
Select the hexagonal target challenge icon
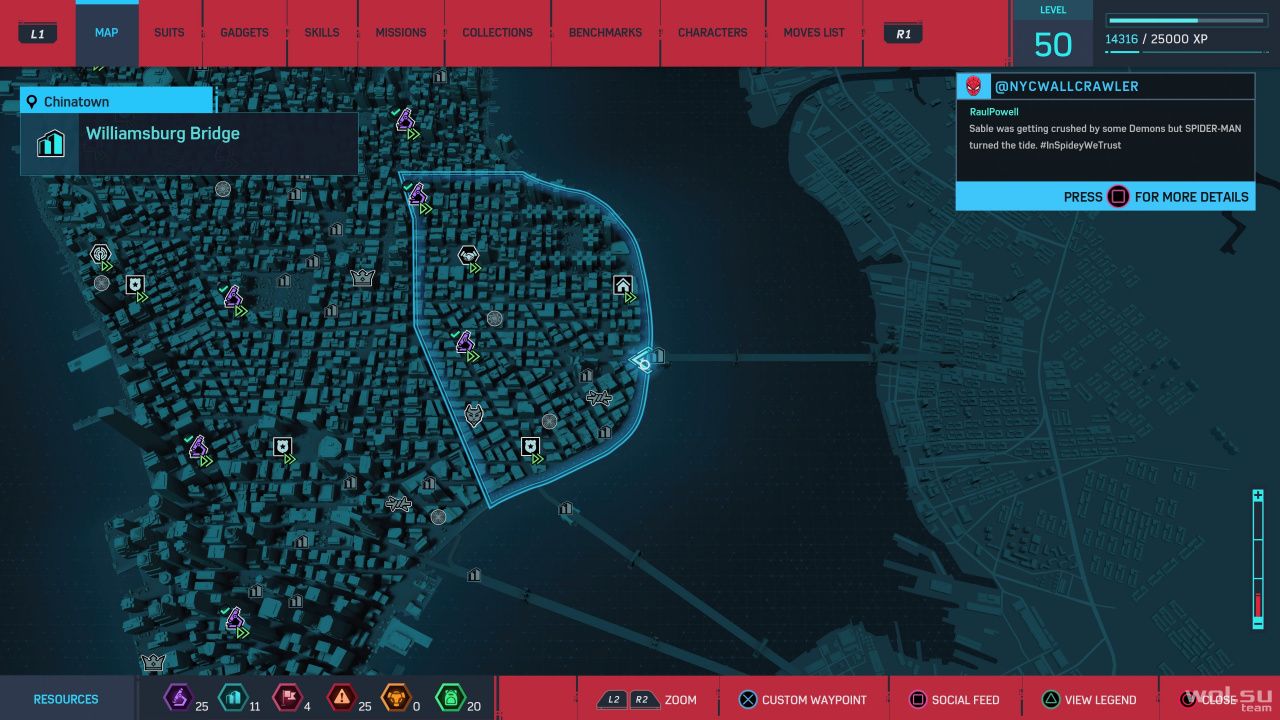(99, 253)
